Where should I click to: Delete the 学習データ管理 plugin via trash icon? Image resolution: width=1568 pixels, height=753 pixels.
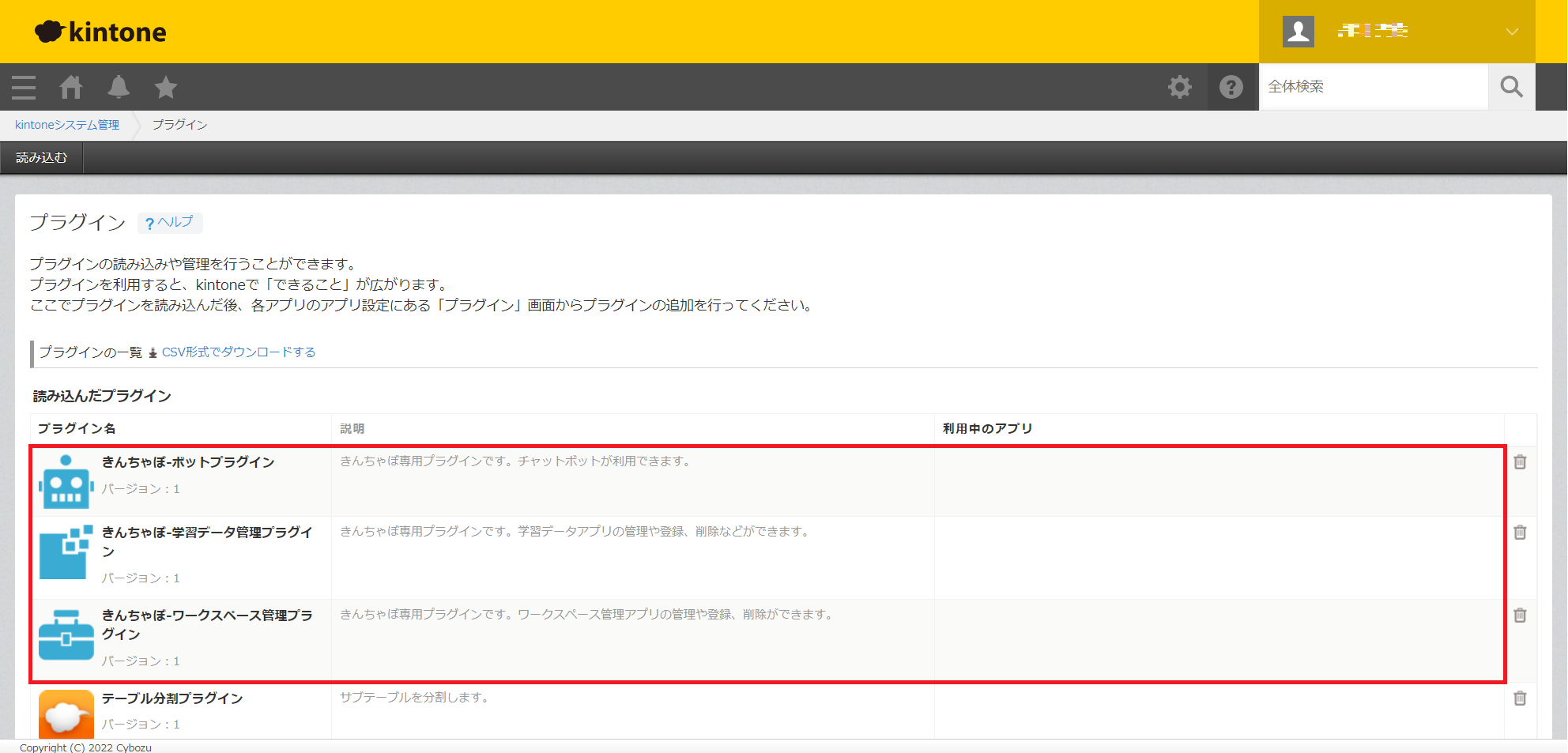(1519, 533)
